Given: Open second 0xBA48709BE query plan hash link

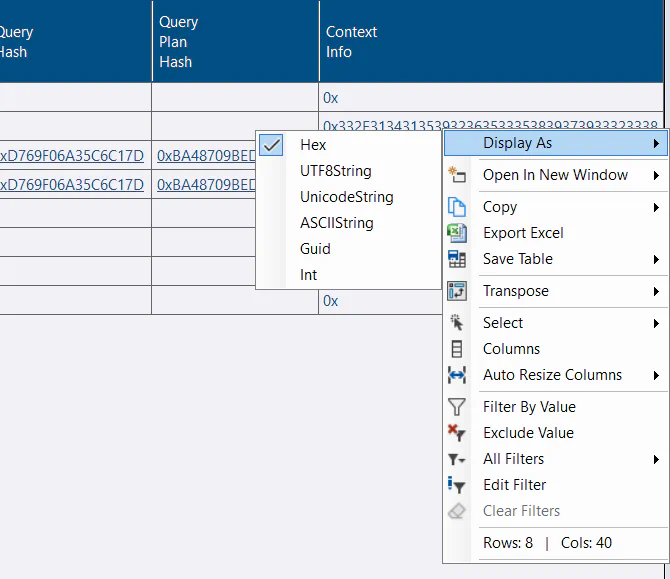Looking at the screenshot, I should (206, 185).
